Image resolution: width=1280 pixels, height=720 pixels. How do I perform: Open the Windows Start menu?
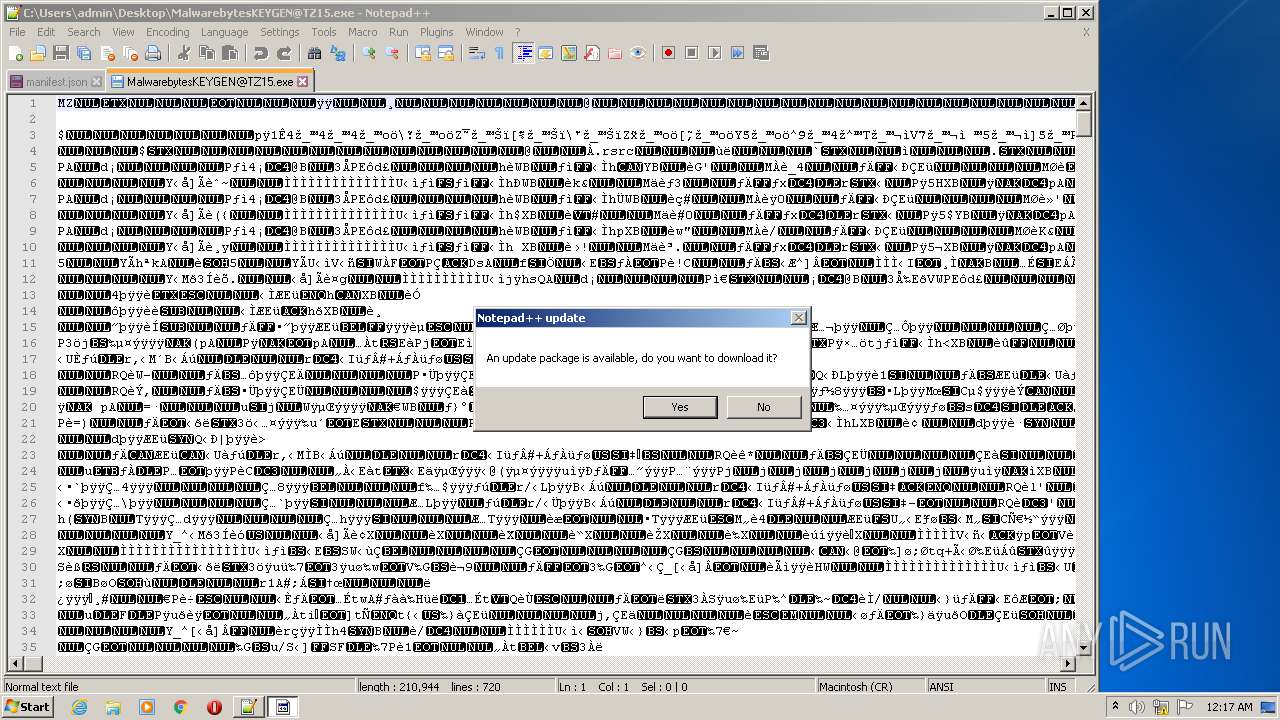click(x=27, y=707)
